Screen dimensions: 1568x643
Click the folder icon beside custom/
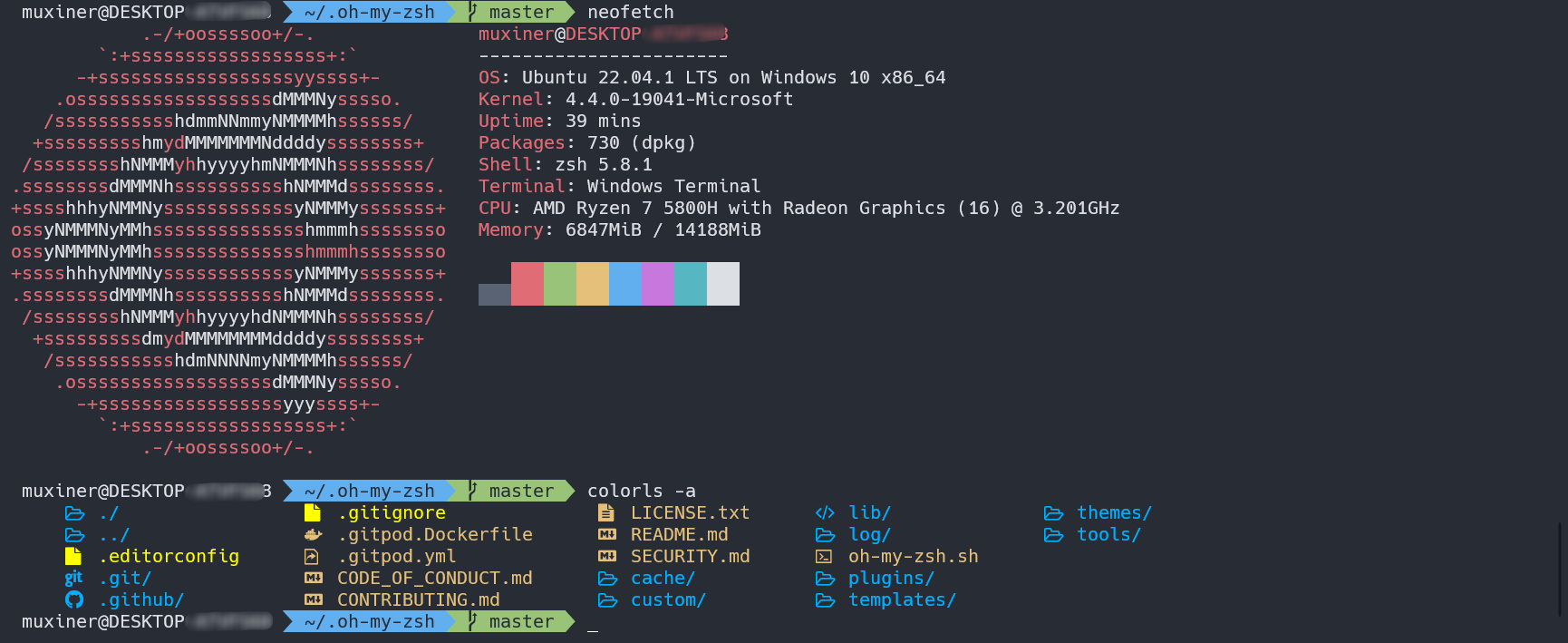coord(607,600)
